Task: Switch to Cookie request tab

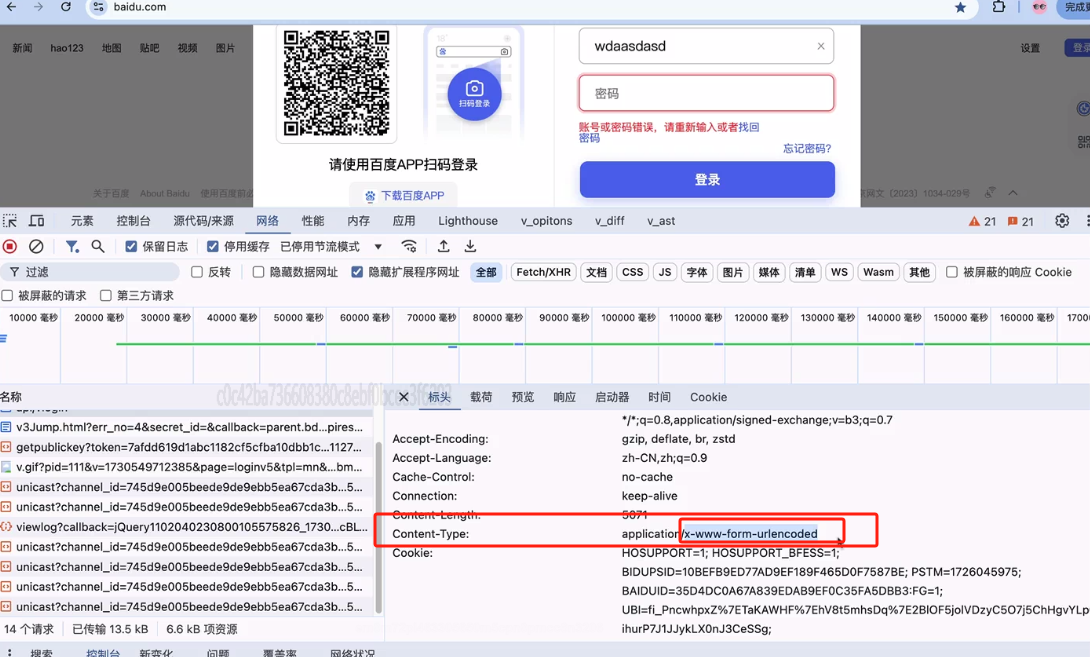Action: (708, 397)
